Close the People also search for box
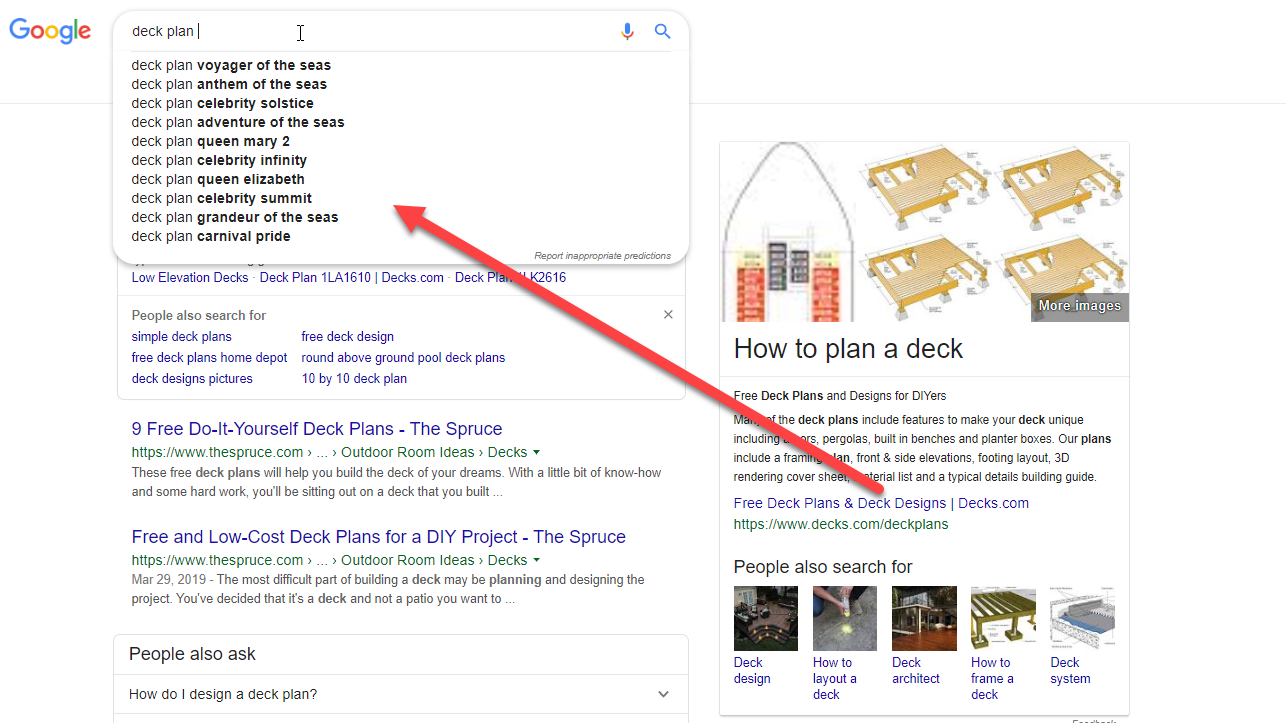Screen dimensions: 1286x723 point(668,315)
